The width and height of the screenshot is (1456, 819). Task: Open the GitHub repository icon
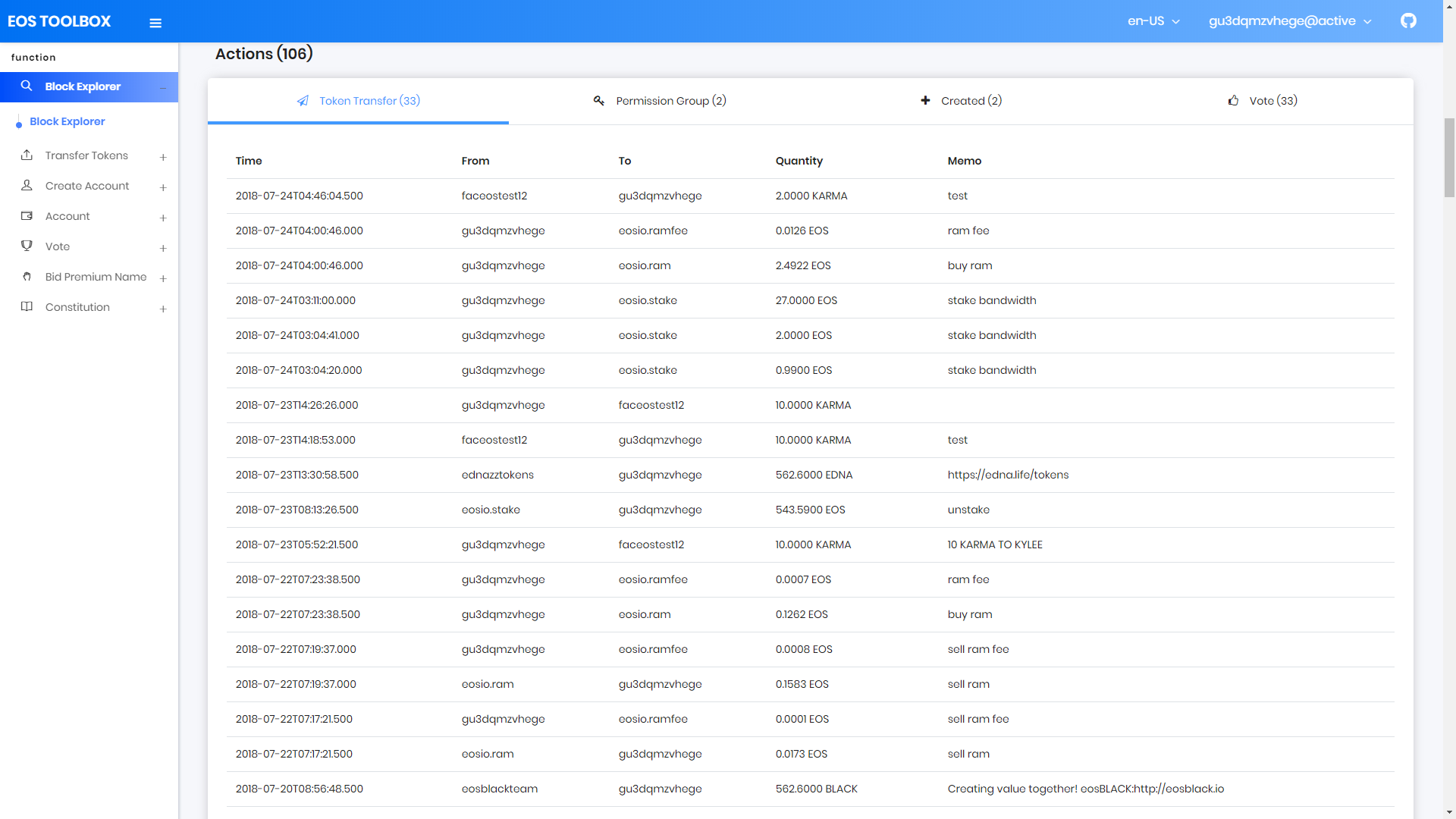coord(1408,21)
